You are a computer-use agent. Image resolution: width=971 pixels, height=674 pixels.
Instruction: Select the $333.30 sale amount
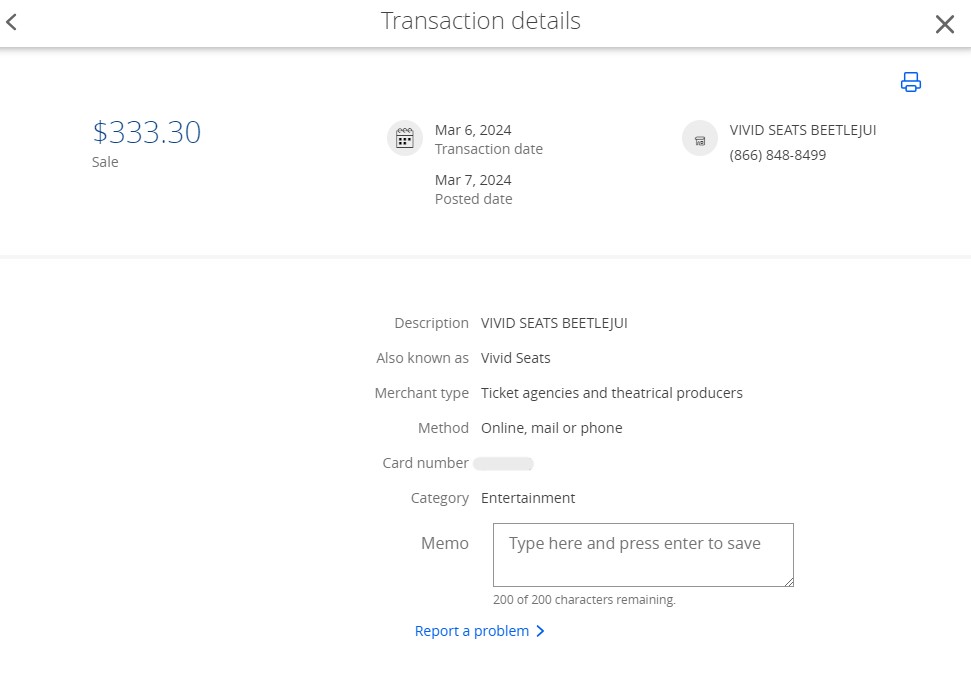(147, 132)
